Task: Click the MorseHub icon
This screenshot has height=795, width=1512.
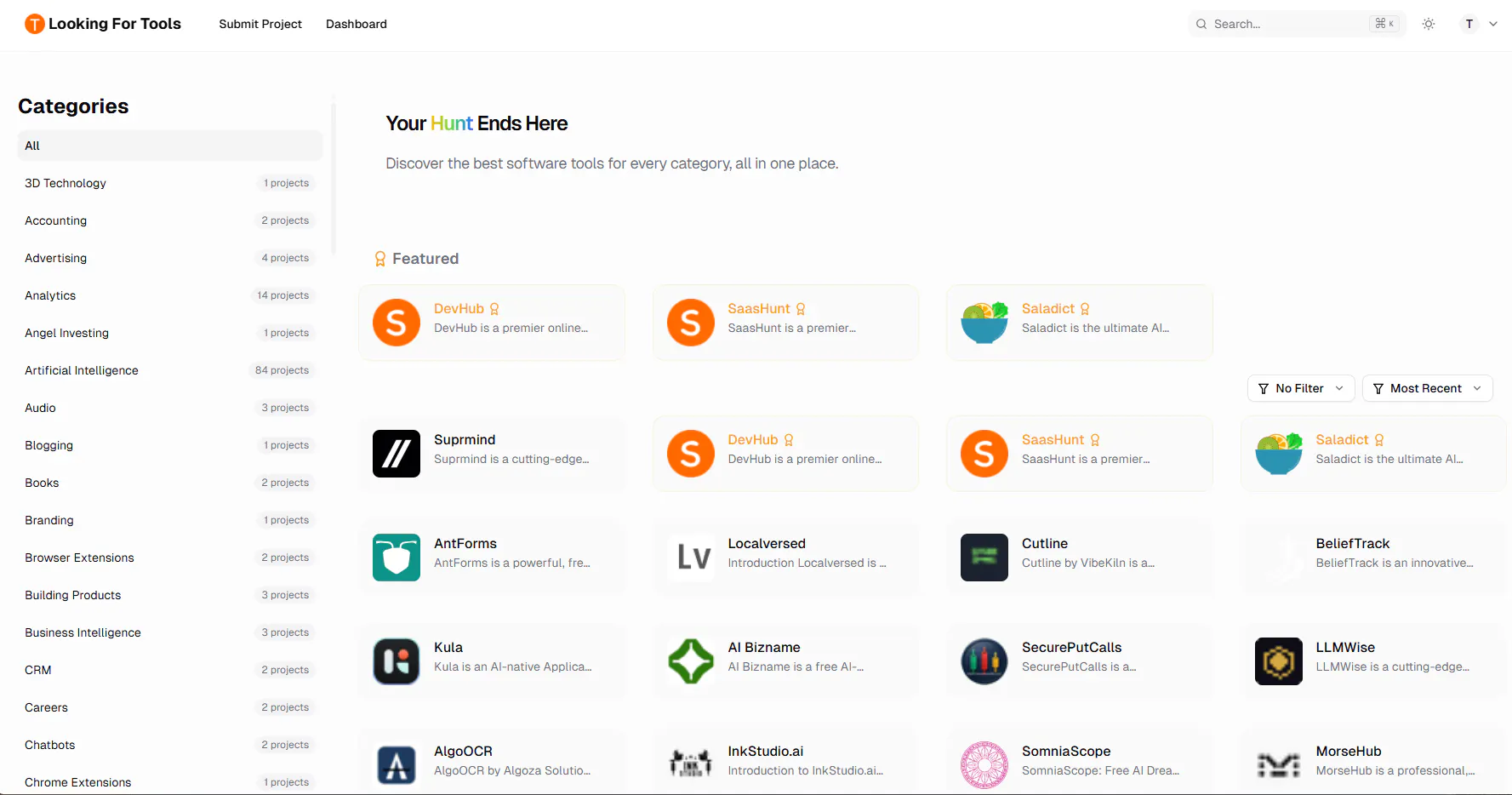Action: click(x=1279, y=765)
